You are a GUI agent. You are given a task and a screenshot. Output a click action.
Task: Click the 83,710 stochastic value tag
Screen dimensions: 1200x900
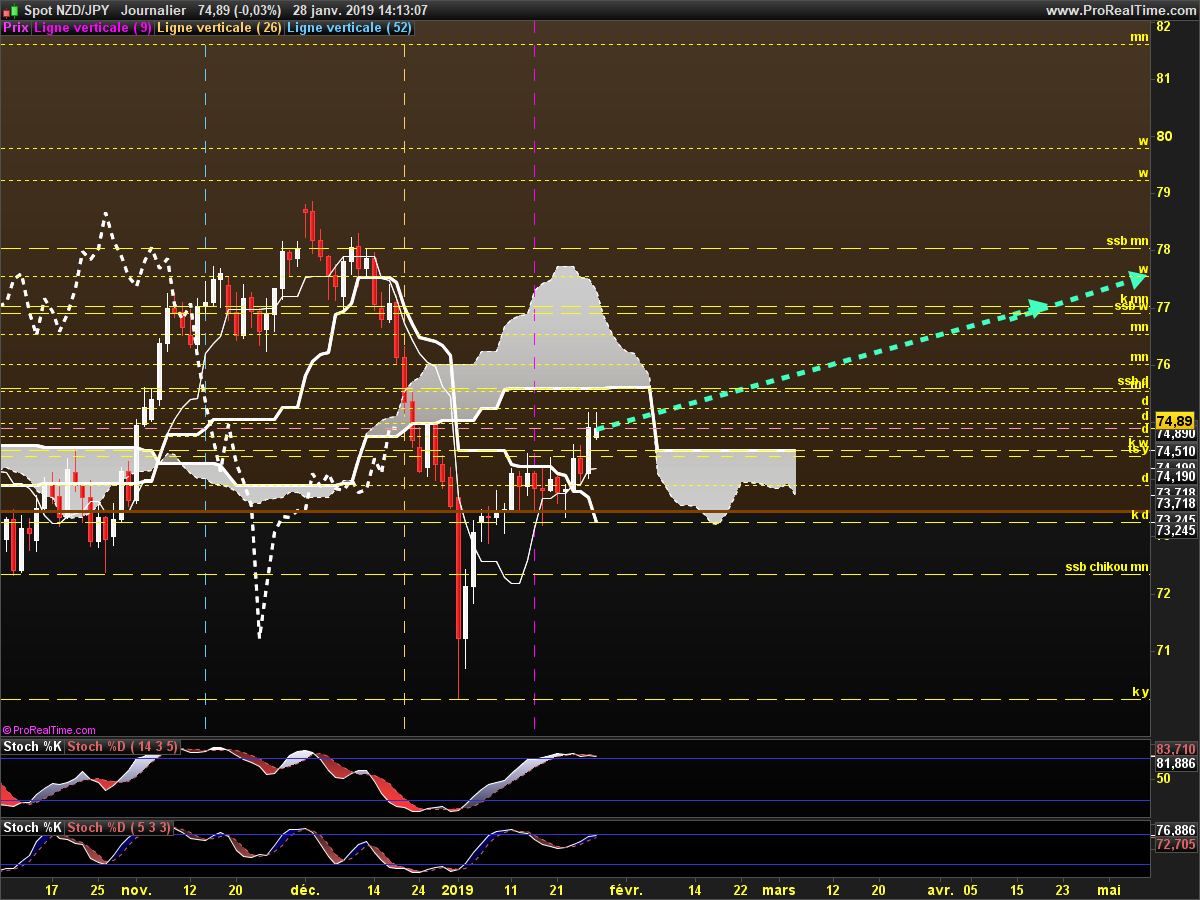pyautogui.click(x=1175, y=748)
